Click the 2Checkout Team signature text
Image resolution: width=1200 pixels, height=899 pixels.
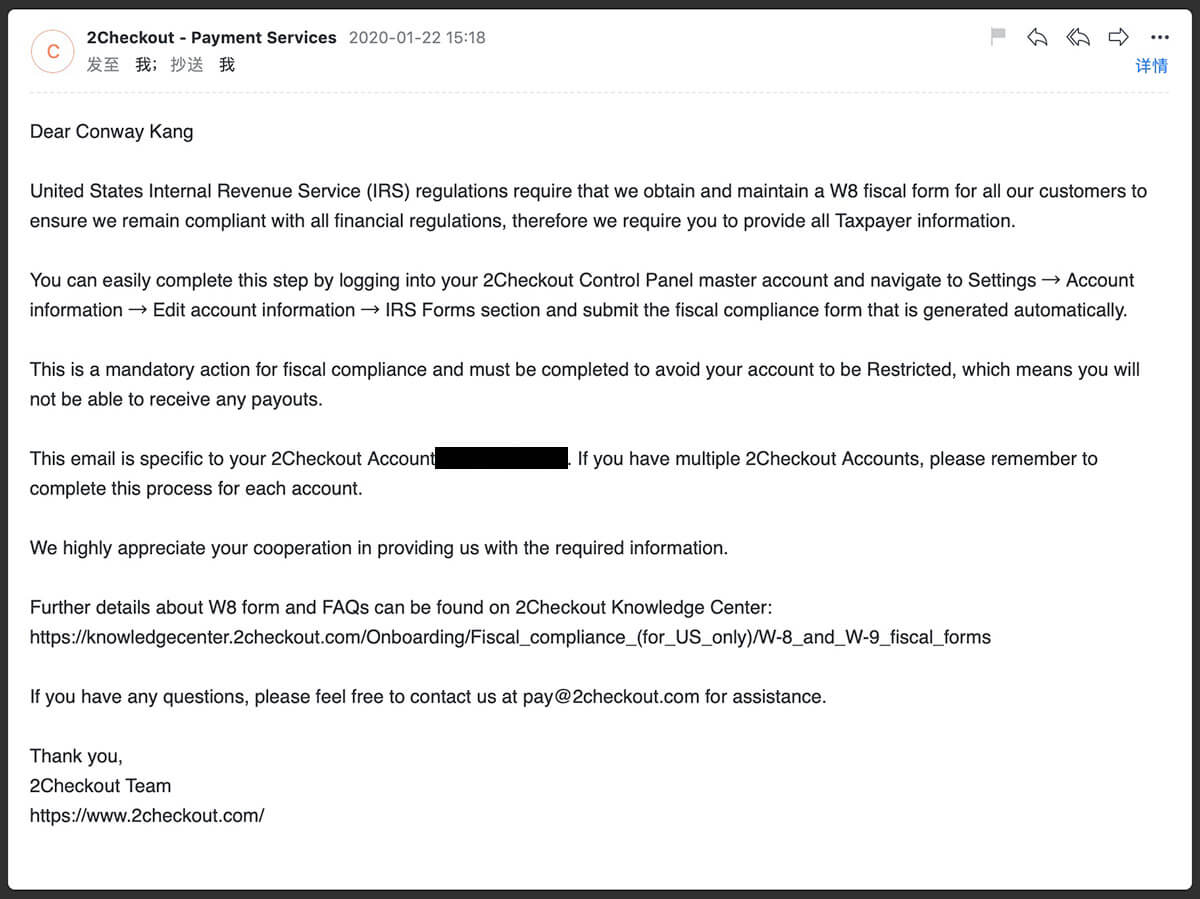[x=100, y=786]
